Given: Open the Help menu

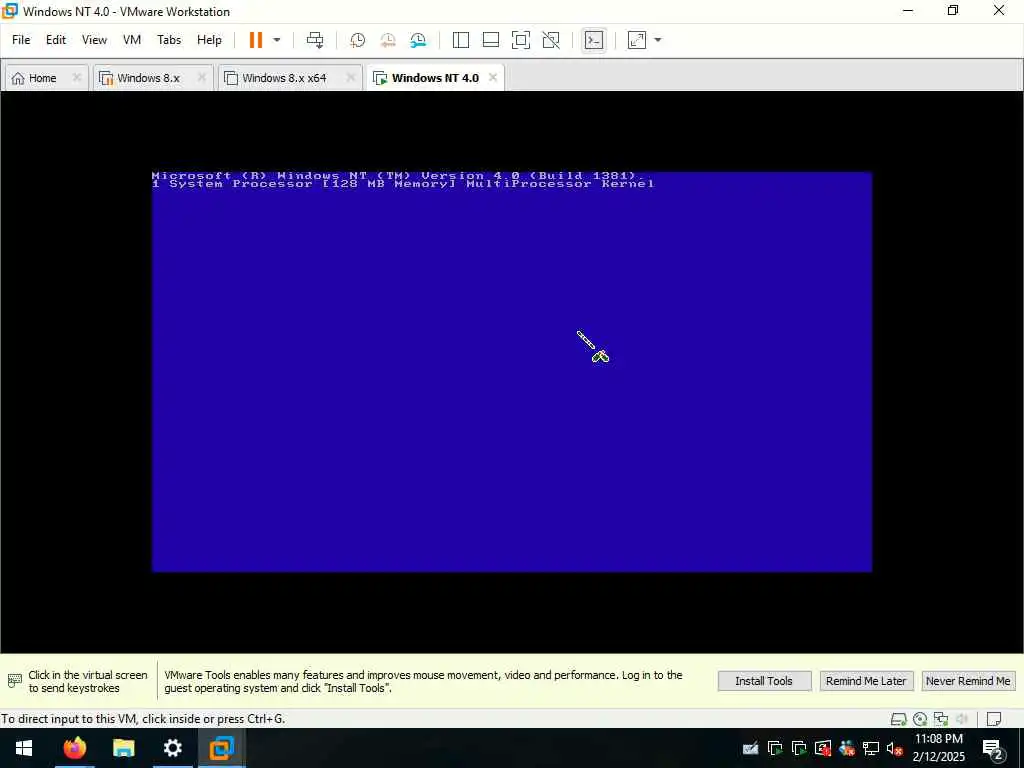Looking at the screenshot, I should [209, 40].
